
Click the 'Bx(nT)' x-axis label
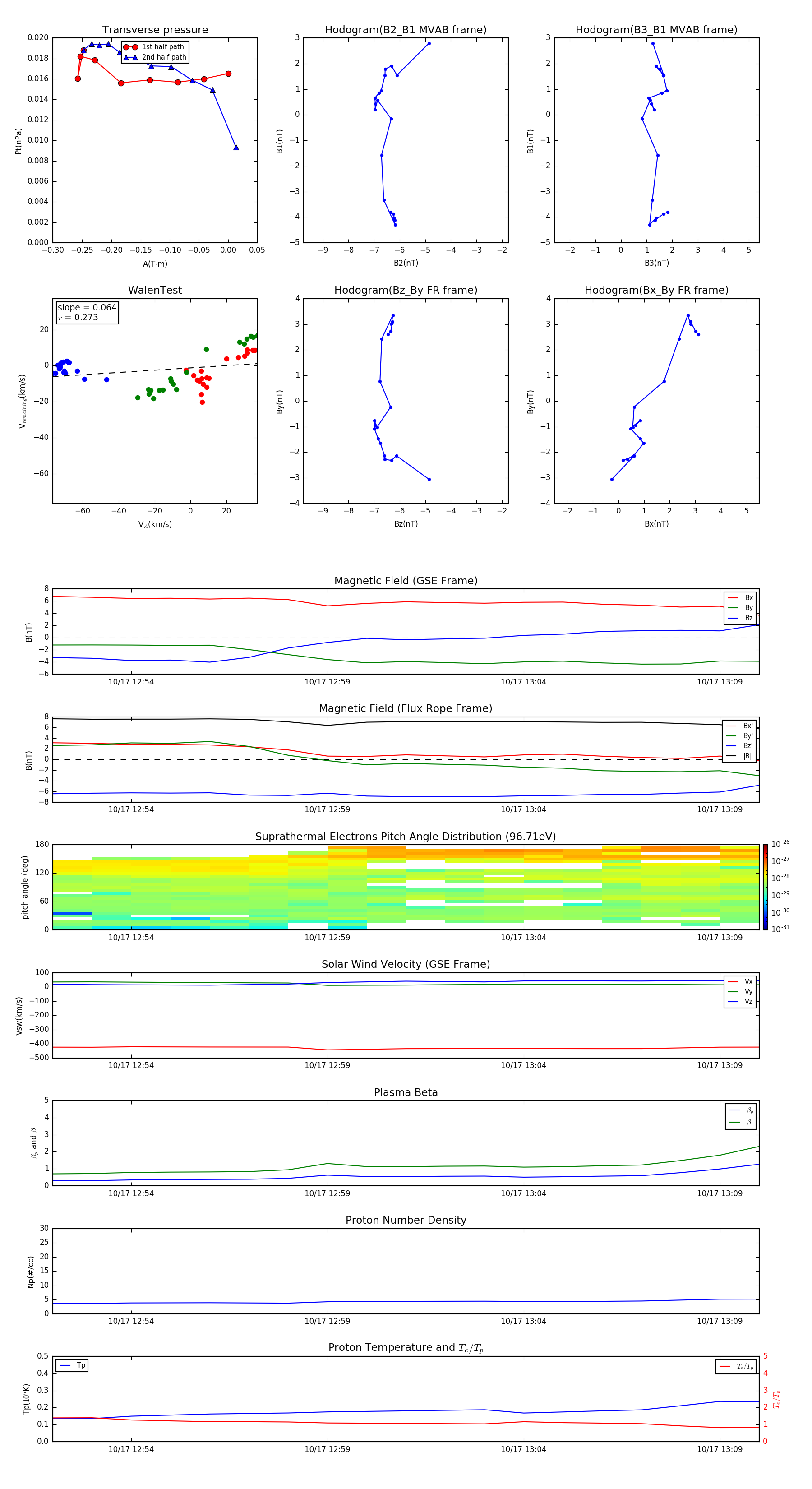pyautogui.click(x=656, y=524)
